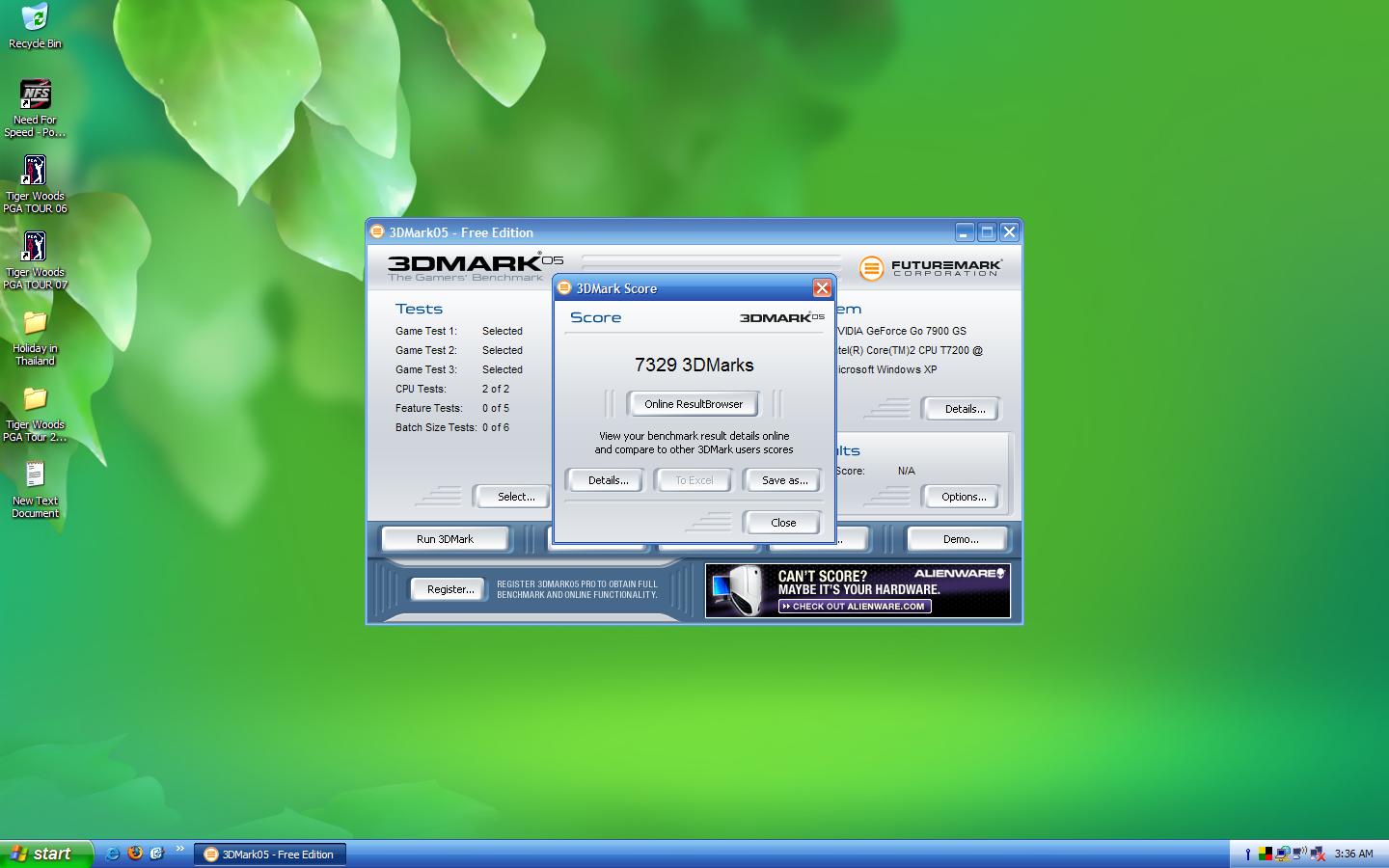The height and width of the screenshot is (868, 1389).
Task: Click Details in the Score dialog
Action: (608, 480)
